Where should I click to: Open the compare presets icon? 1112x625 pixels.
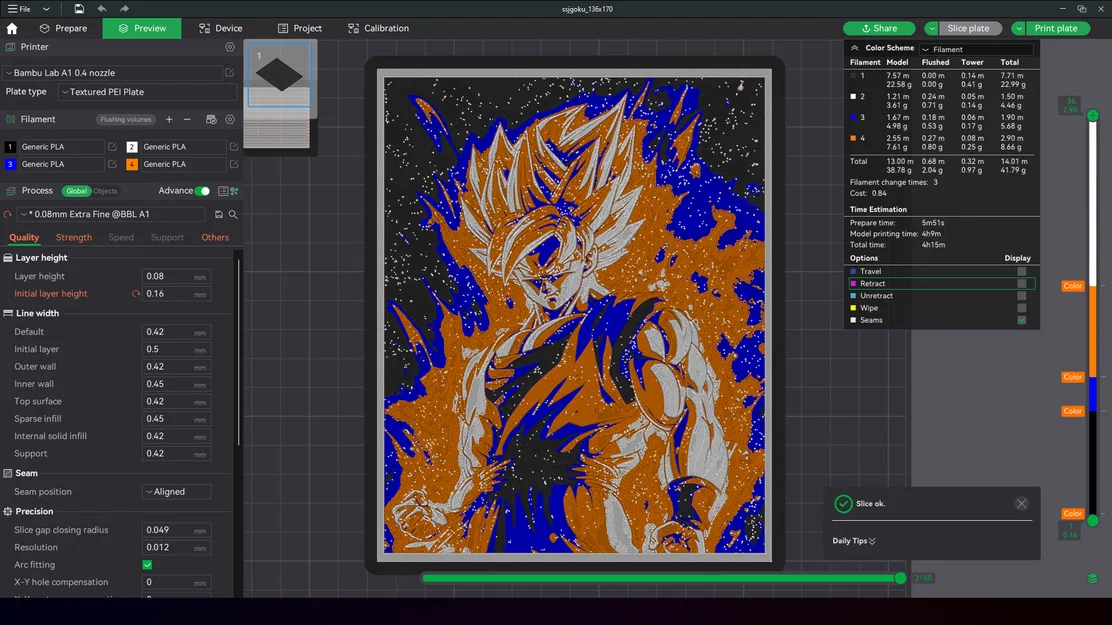tap(235, 191)
